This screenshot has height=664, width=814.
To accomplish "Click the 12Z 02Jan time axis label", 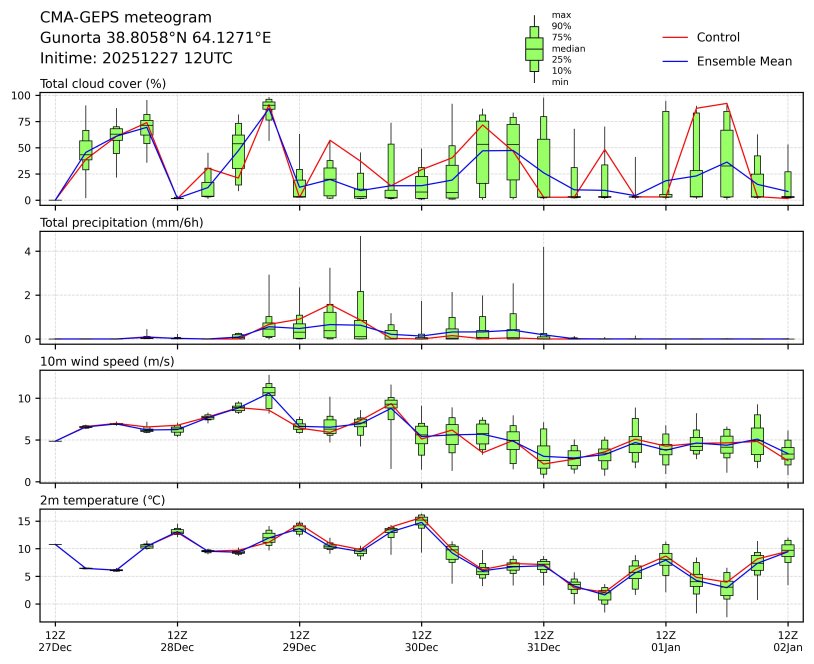I will pyautogui.click(x=788, y=641).
